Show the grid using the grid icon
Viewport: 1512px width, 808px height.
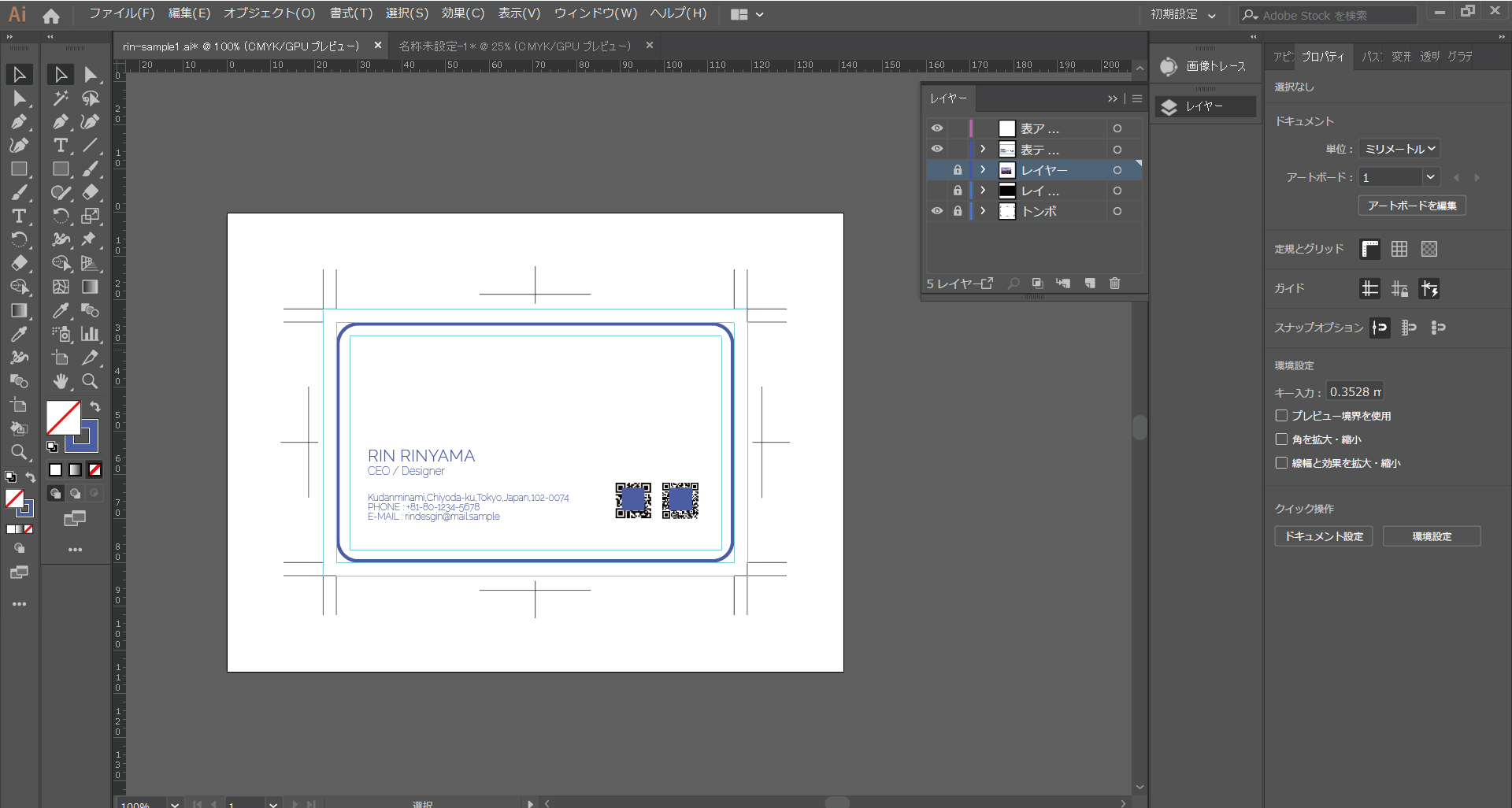pos(1399,249)
